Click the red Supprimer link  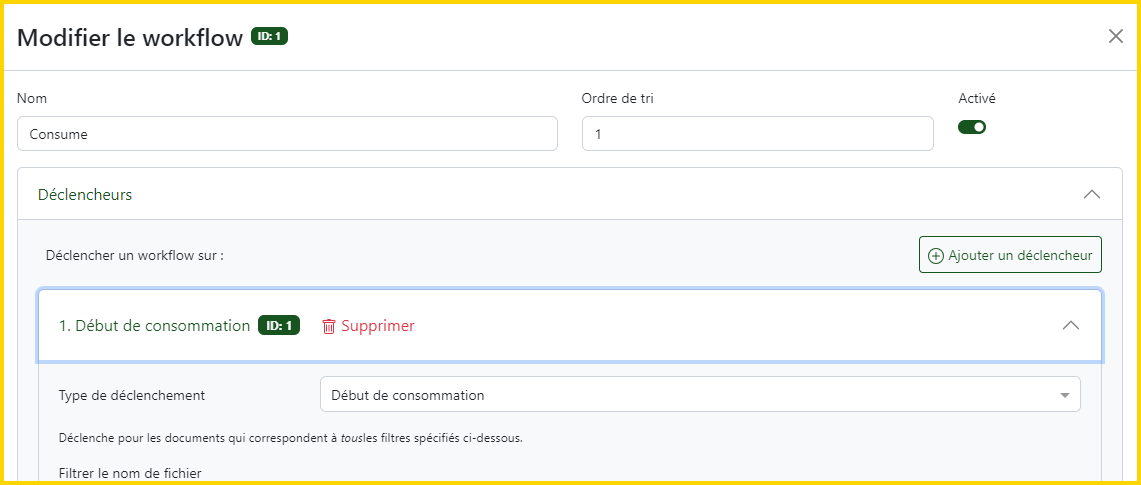(377, 326)
